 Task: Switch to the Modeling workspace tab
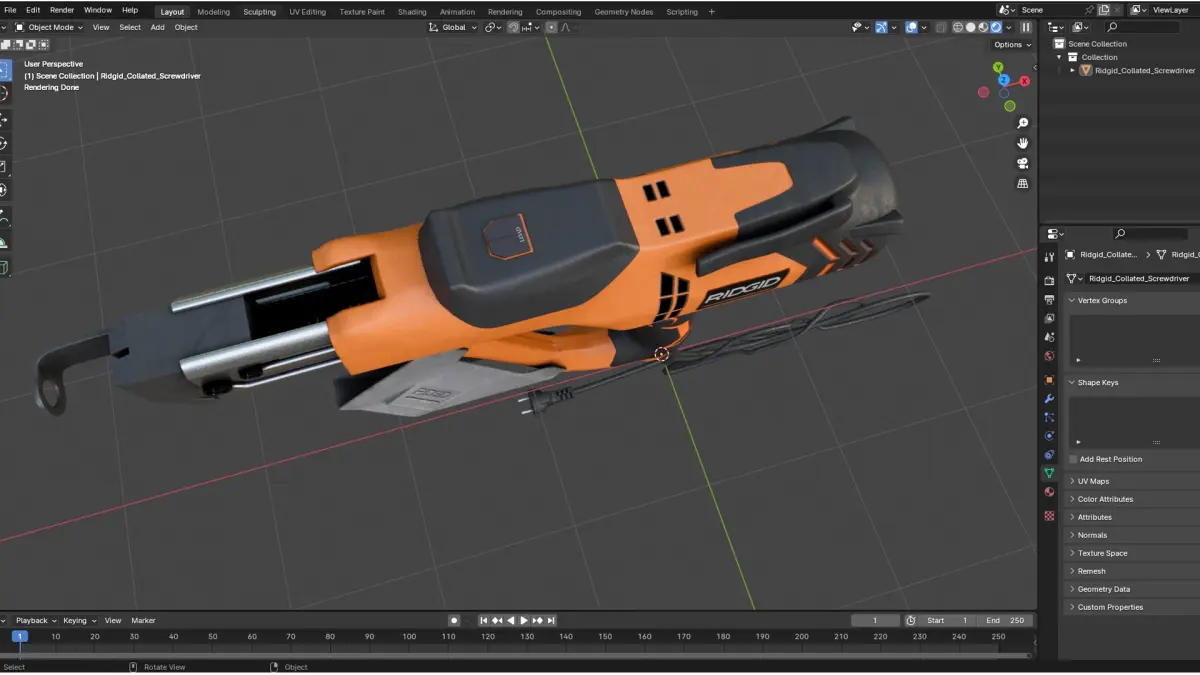point(213,12)
